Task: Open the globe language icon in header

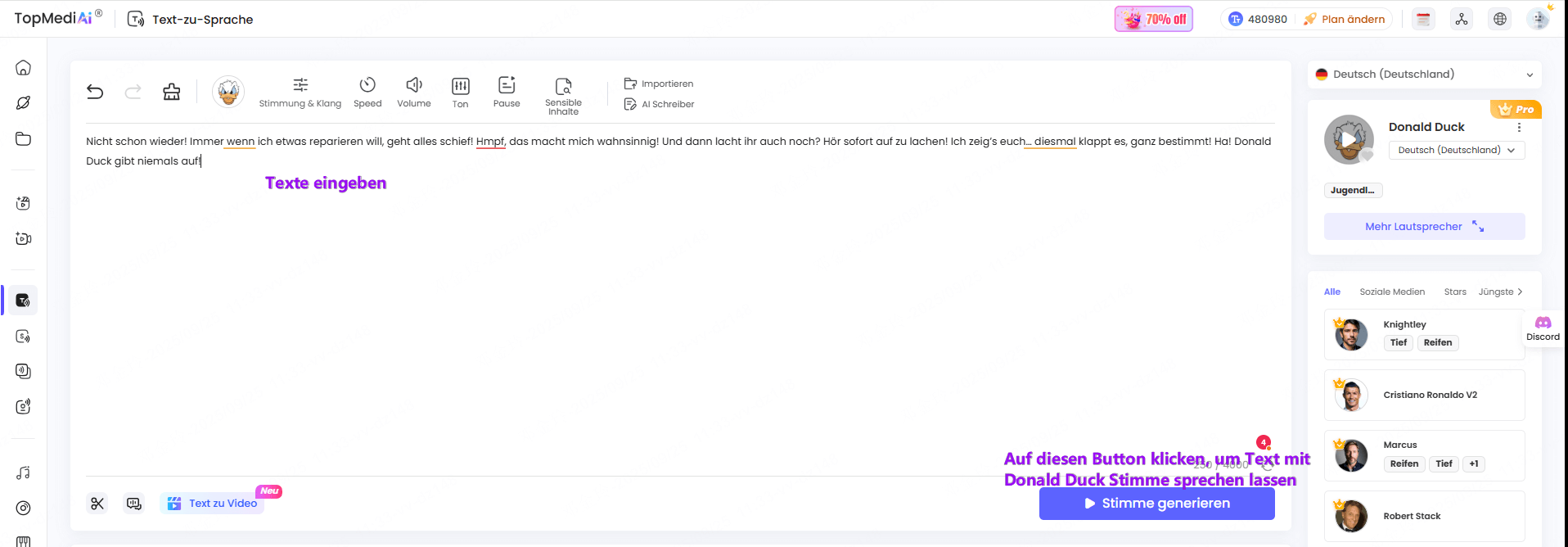Action: 1500,19
